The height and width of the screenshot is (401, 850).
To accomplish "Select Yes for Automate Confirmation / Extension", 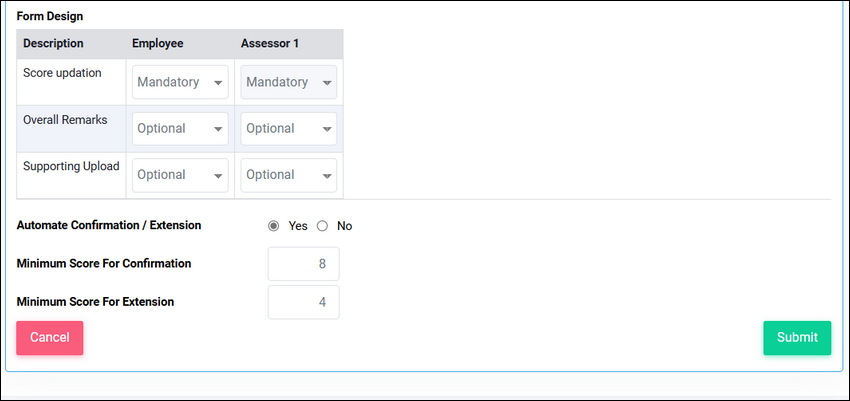I will point(274,226).
